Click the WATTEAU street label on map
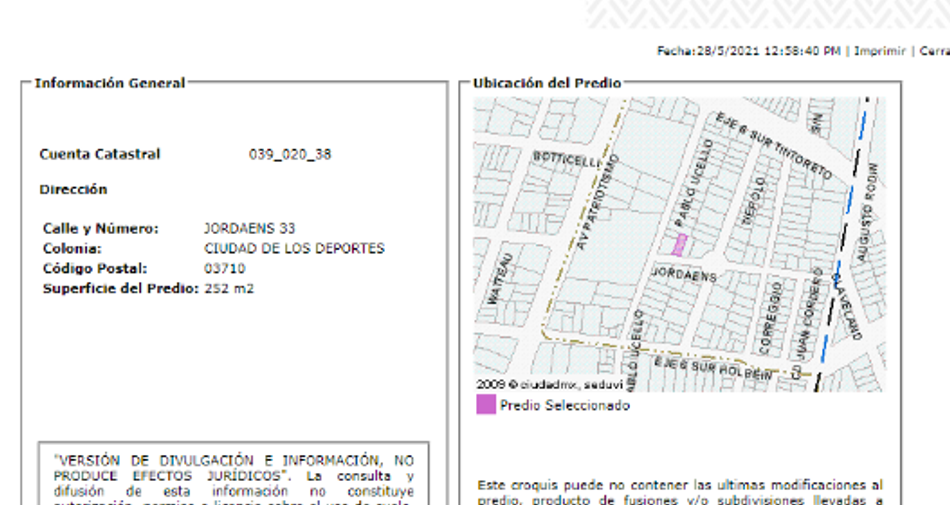The image size is (950, 505). (499, 279)
